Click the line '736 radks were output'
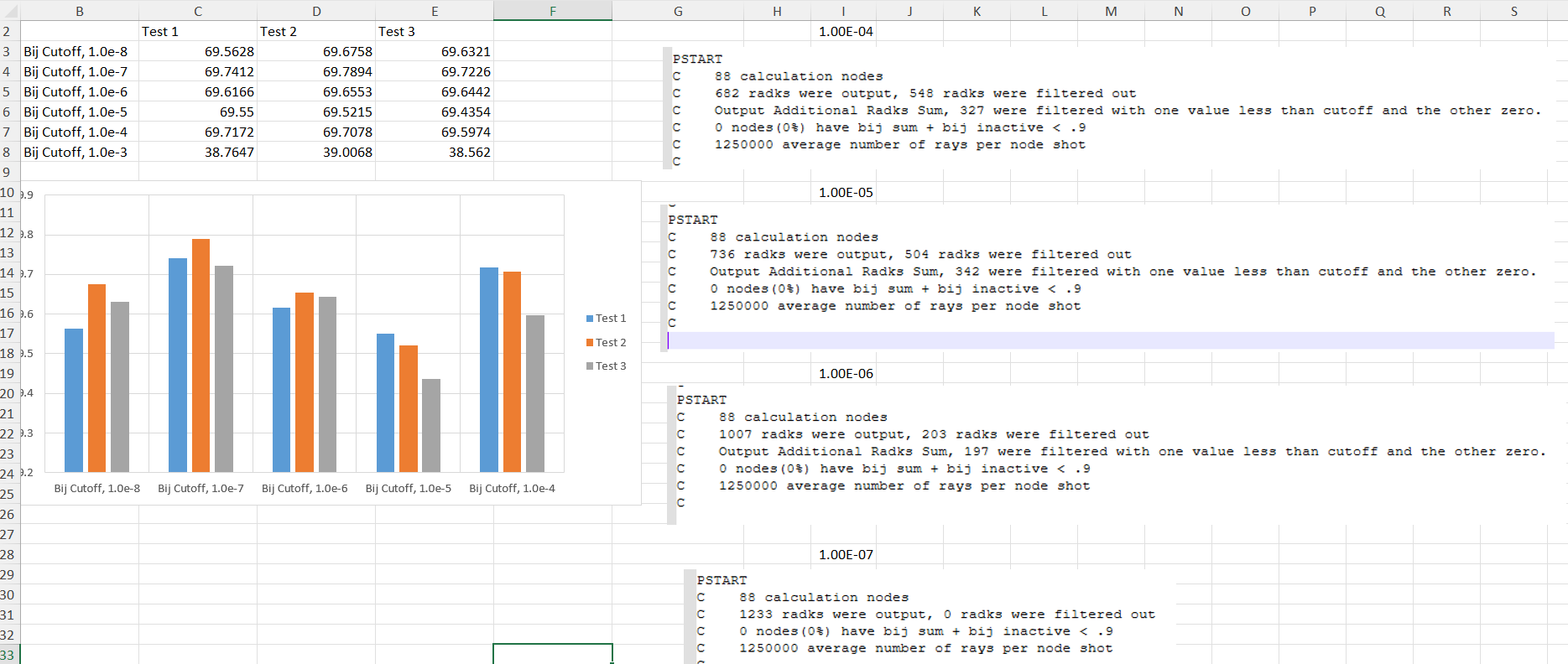The height and width of the screenshot is (664, 1568). point(920,254)
